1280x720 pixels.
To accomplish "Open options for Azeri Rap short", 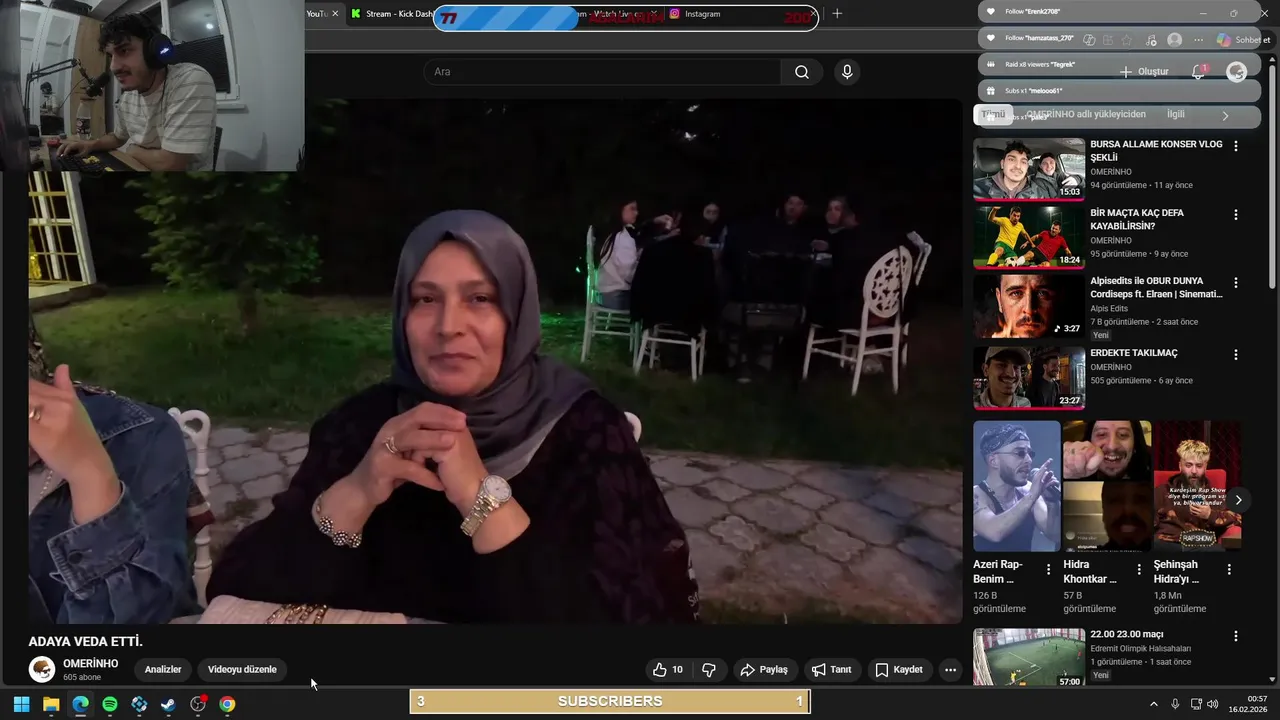I will (x=1049, y=569).
